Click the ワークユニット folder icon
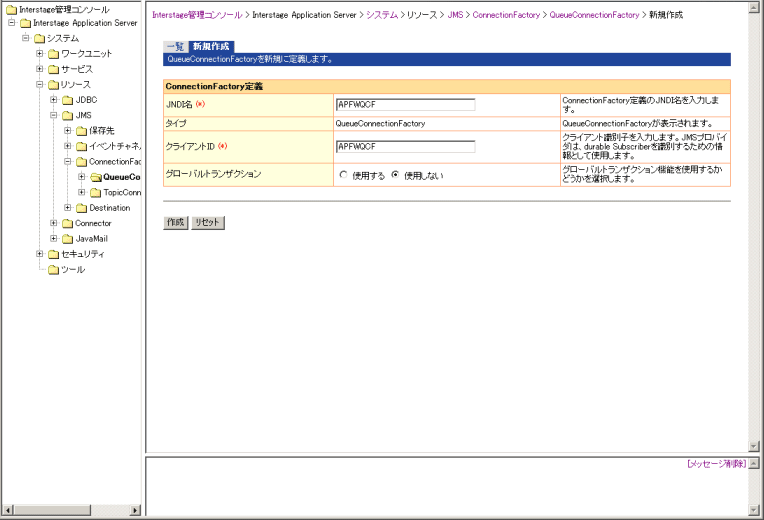The height and width of the screenshot is (520, 764). [54, 54]
